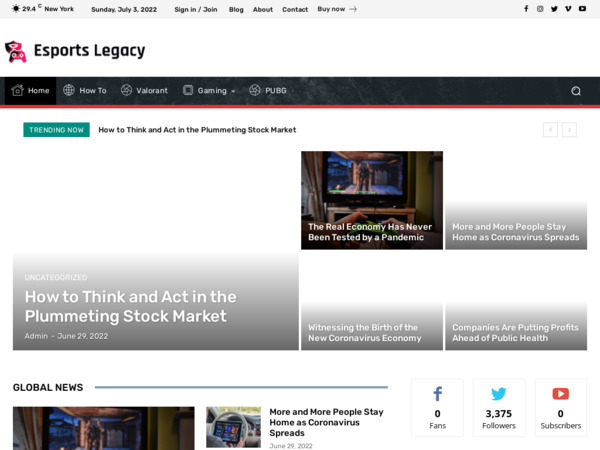Open the PUBG menu item

pos(268,91)
